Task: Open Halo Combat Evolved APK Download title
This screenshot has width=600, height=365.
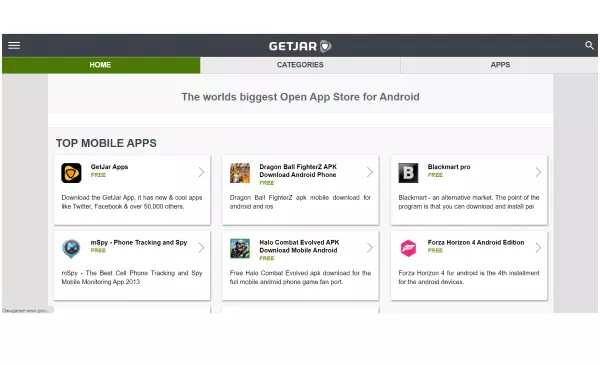Action: click(299, 246)
